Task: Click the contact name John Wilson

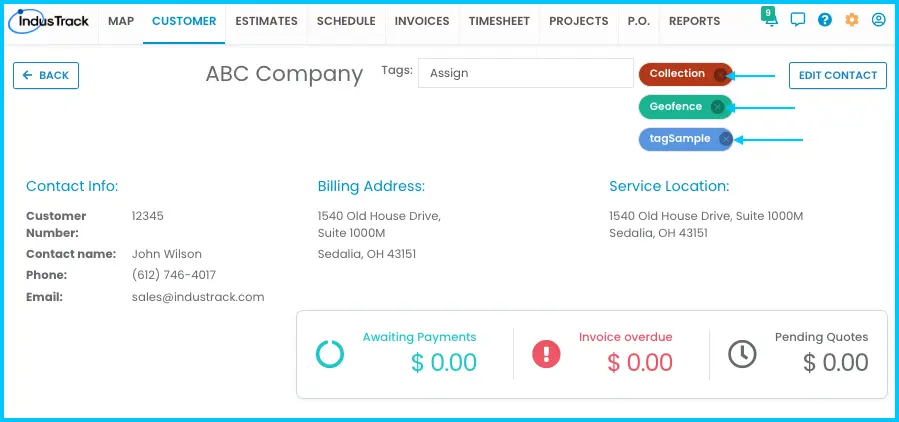Action: point(167,254)
